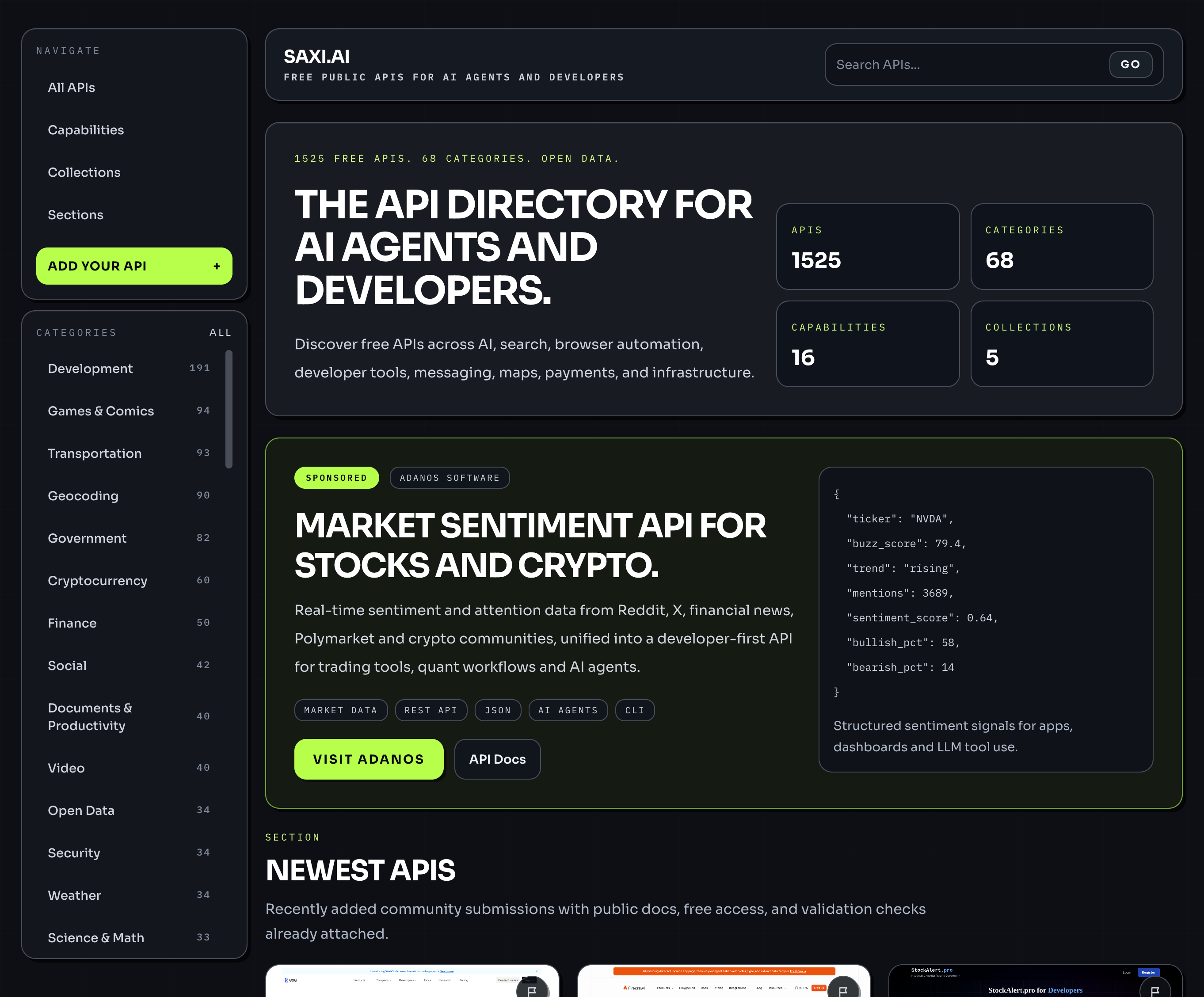Click the SPONSORED badge

coord(336,478)
